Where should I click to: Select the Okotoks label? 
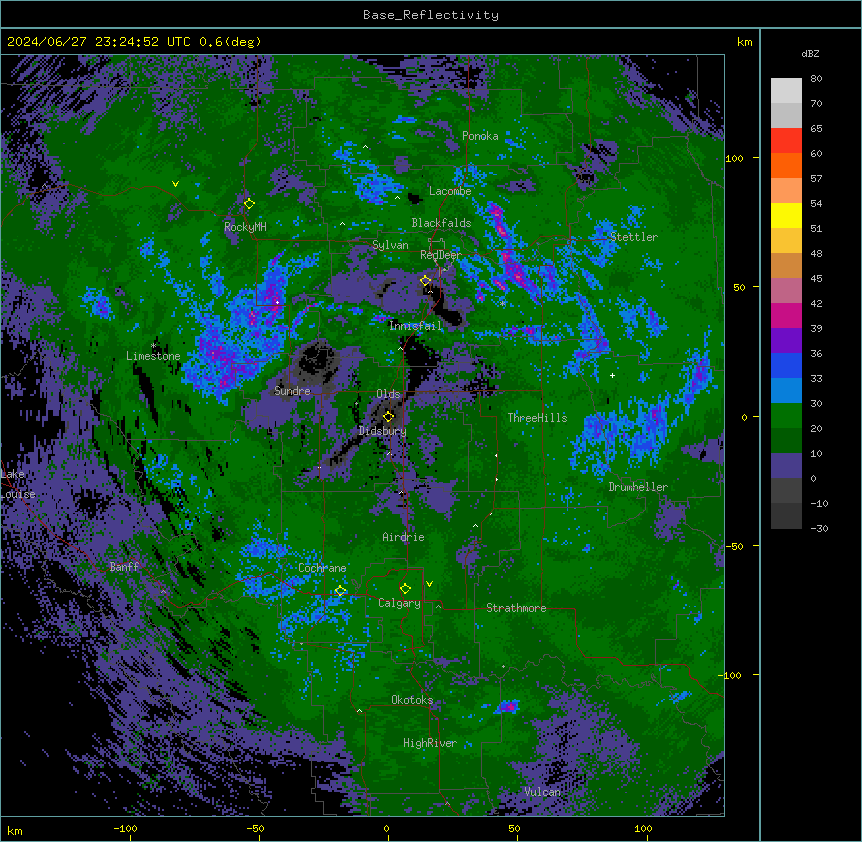pos(412,700)
